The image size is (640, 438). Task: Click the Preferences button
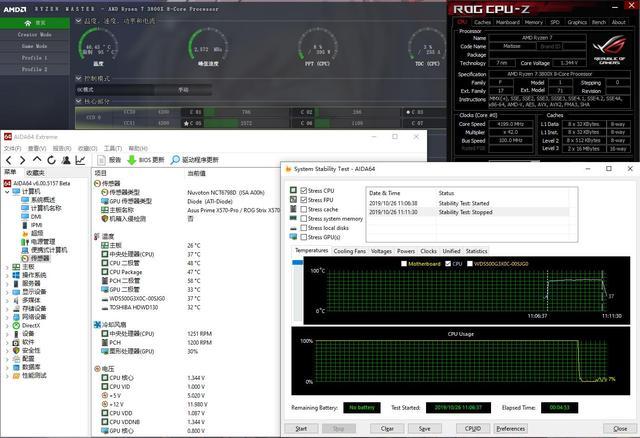point(510,428)
